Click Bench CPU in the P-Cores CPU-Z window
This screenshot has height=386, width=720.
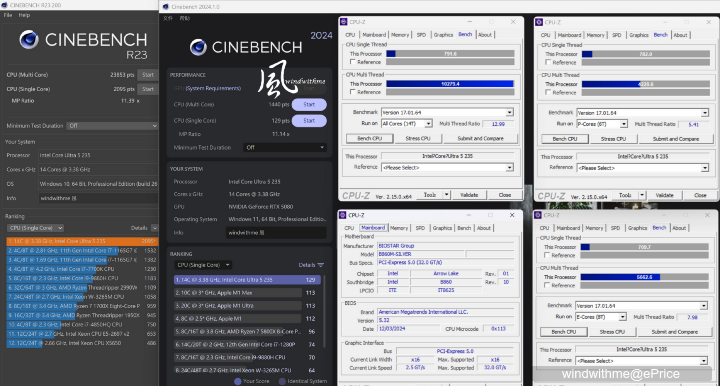(564, 139)
